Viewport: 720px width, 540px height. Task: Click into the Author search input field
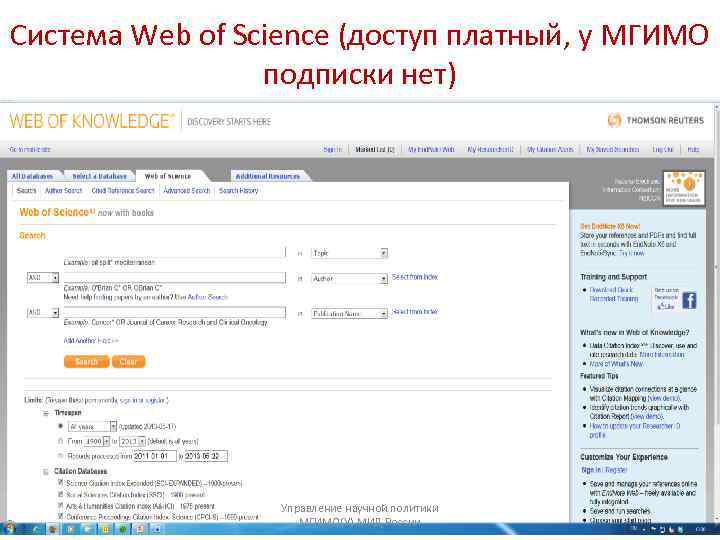point(174,277)
